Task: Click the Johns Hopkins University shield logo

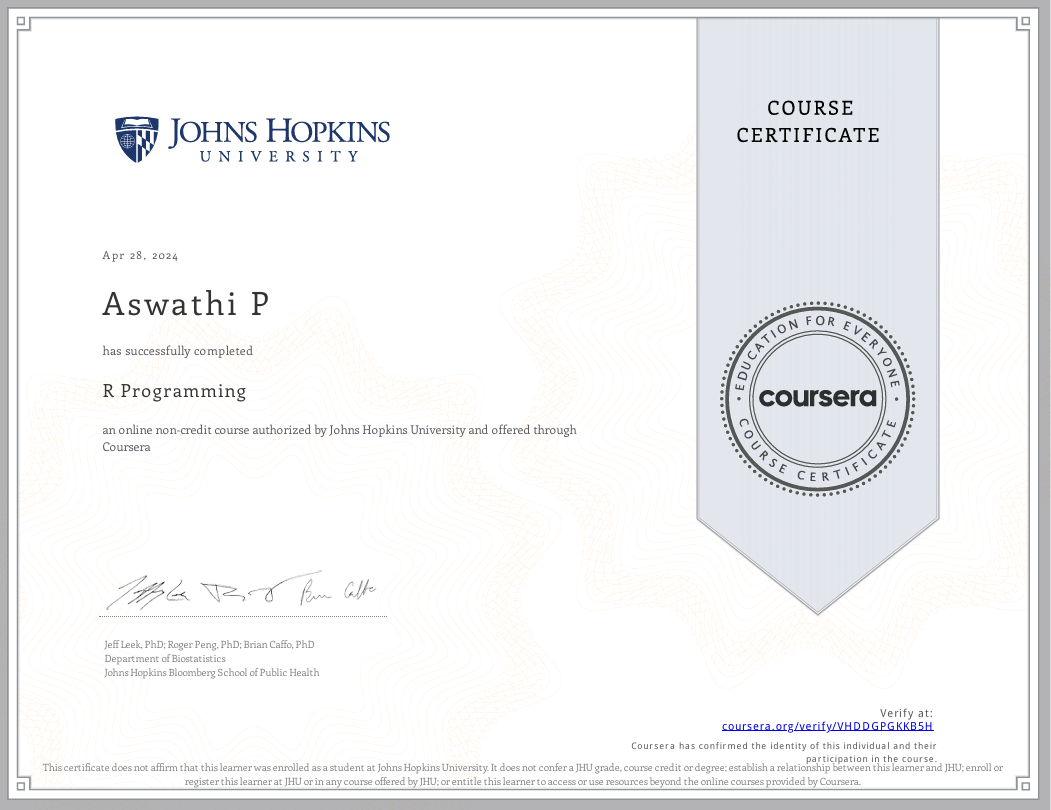Action: [x=137, y=139]
